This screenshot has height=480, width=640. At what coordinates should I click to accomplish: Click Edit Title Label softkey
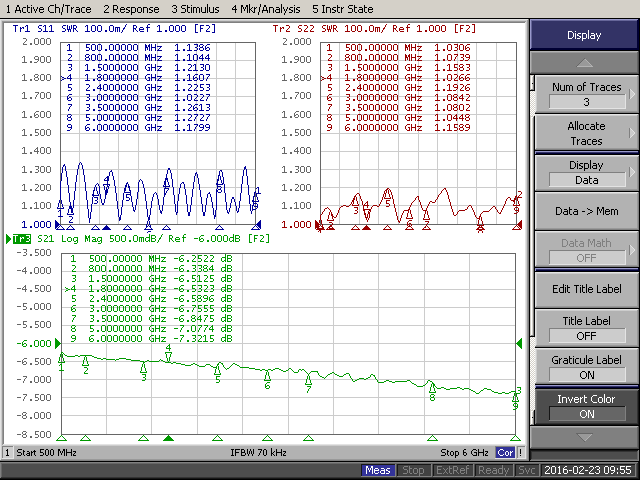(x=586, y=289)
